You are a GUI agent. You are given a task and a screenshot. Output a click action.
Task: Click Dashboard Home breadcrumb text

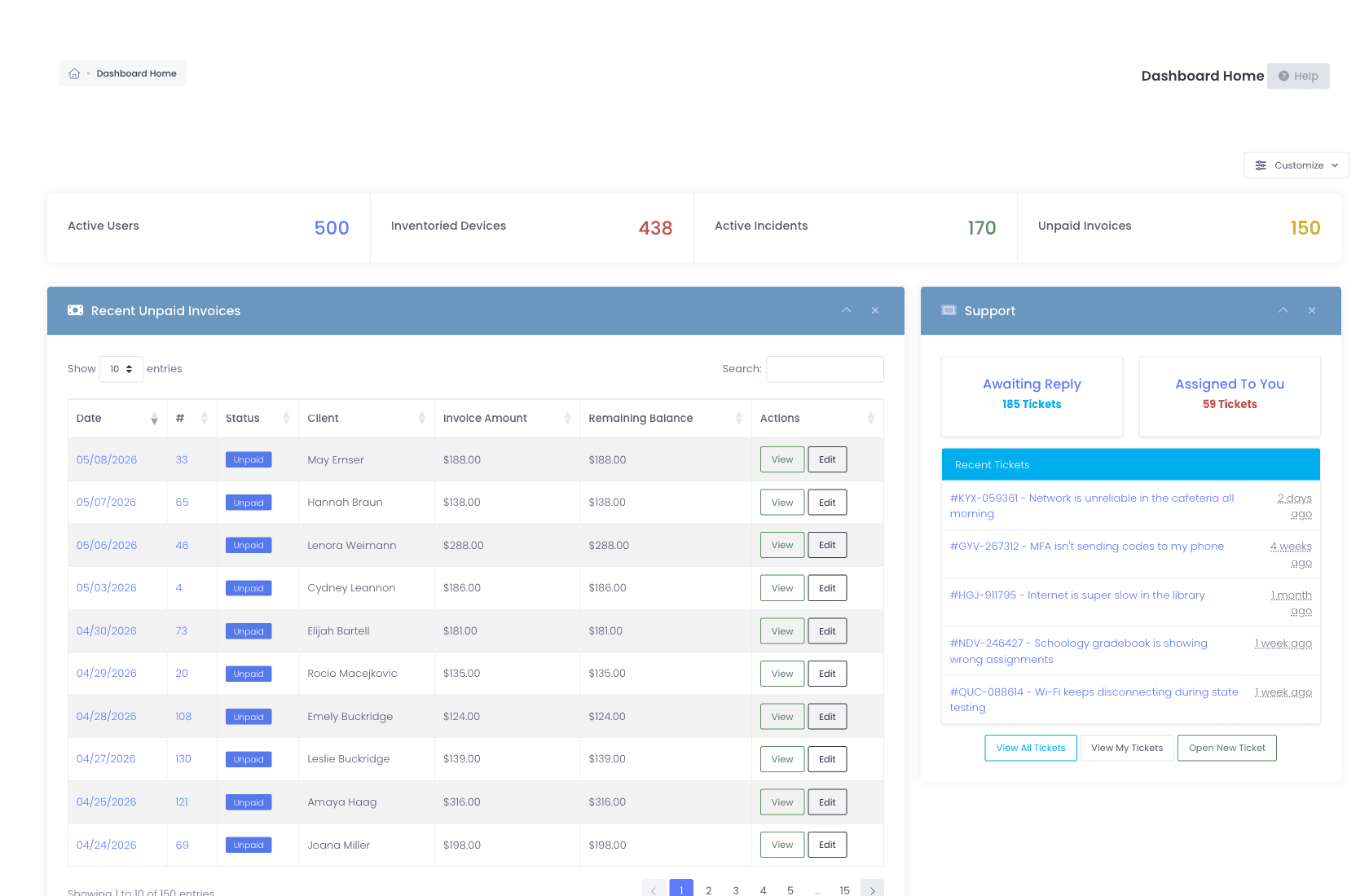pos(137,73)
